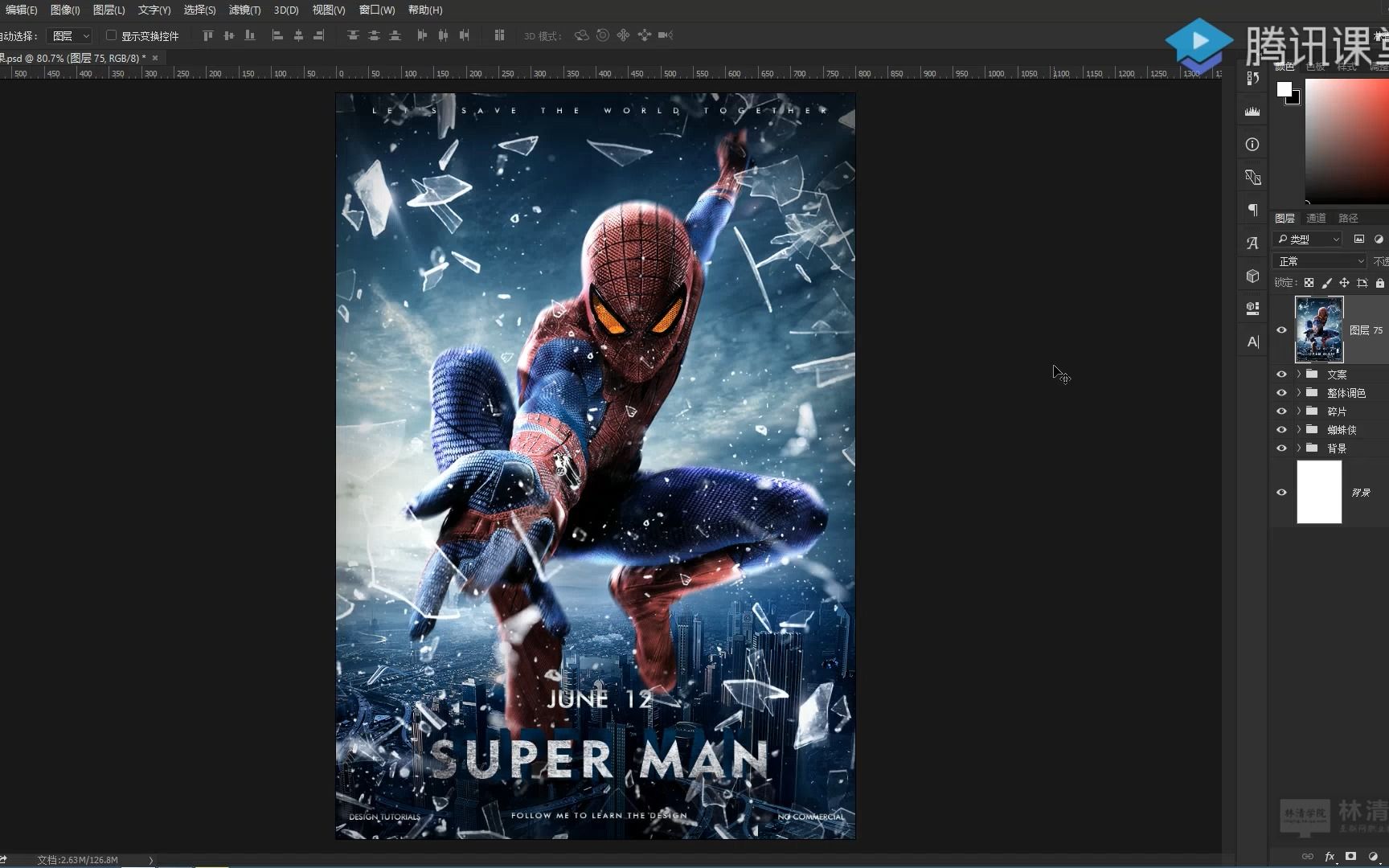Click Auto-Align Layers icon
Screen dimensions: 1389x868
(x=499, y=35)
